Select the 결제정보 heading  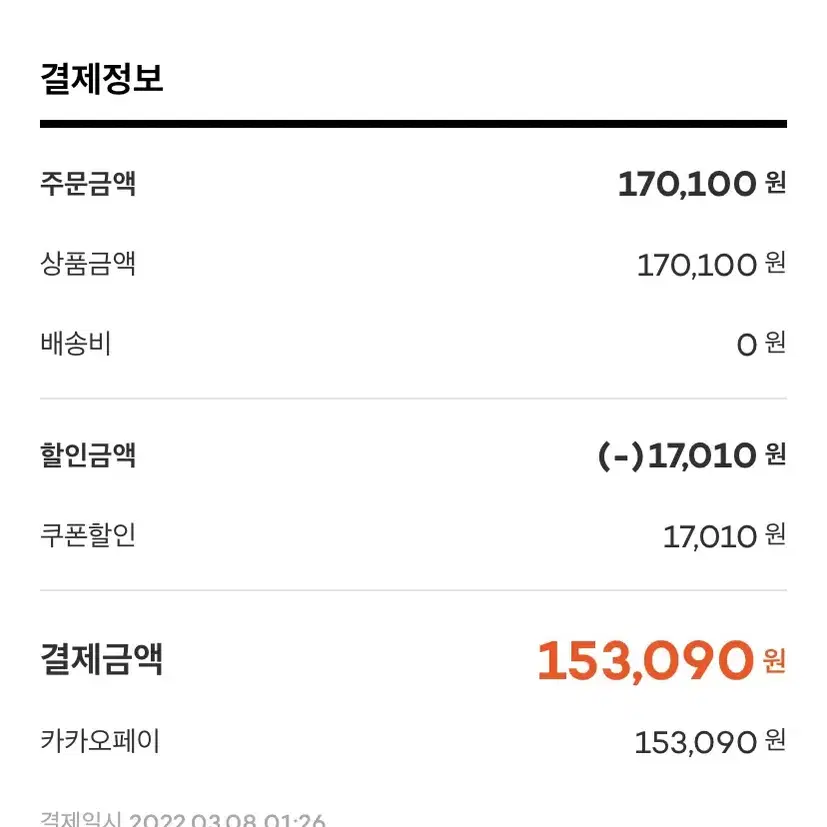point(102,79)
